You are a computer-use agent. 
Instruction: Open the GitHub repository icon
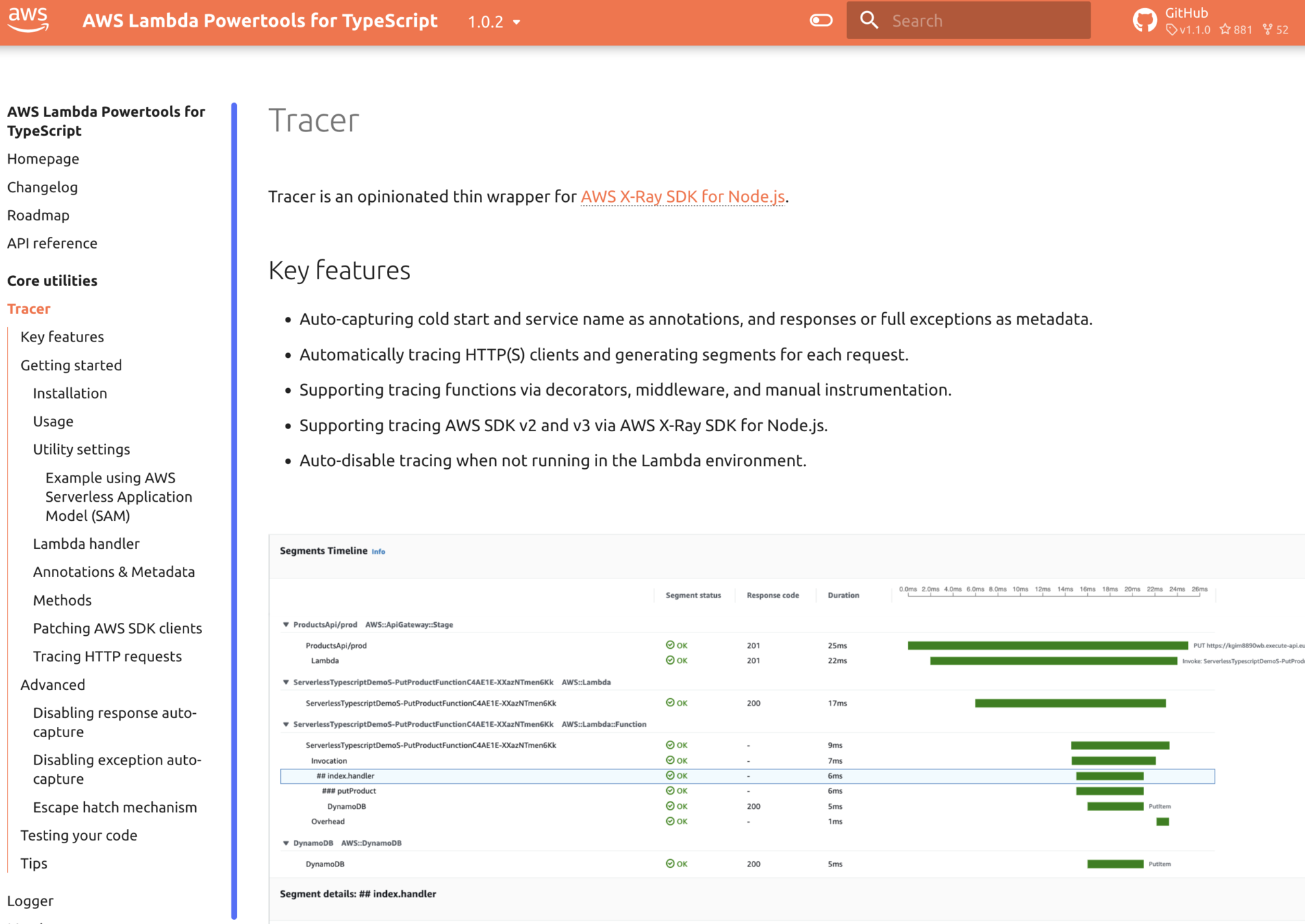1145,21
